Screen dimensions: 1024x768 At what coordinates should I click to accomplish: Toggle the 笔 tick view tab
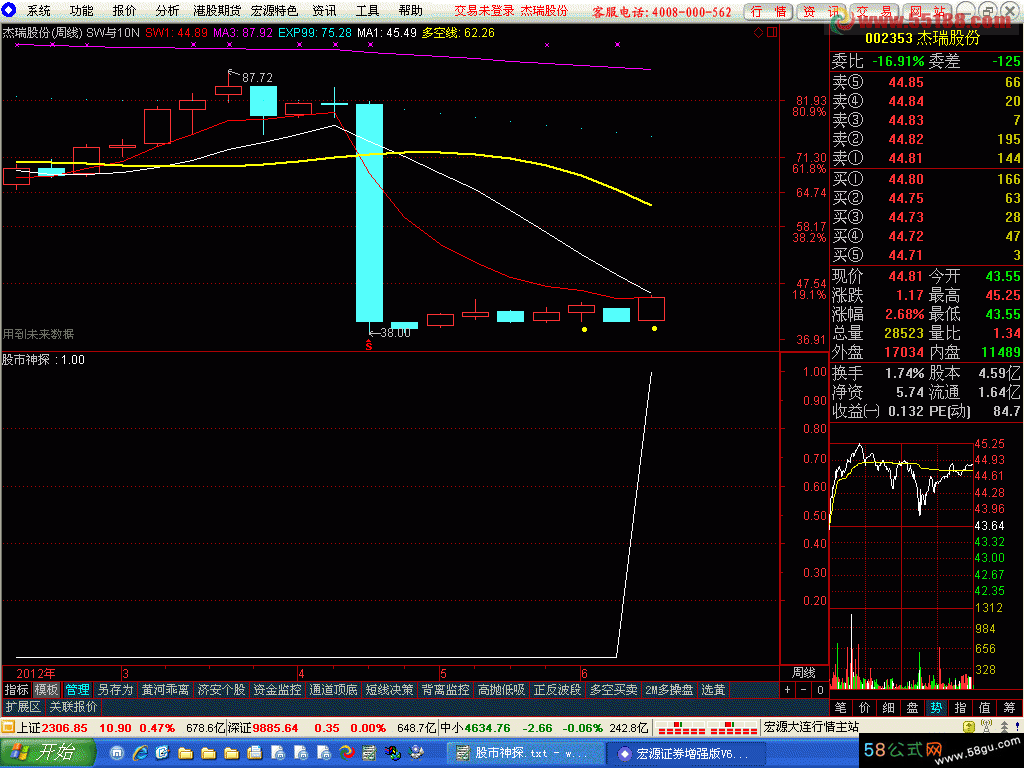[840, 708]
